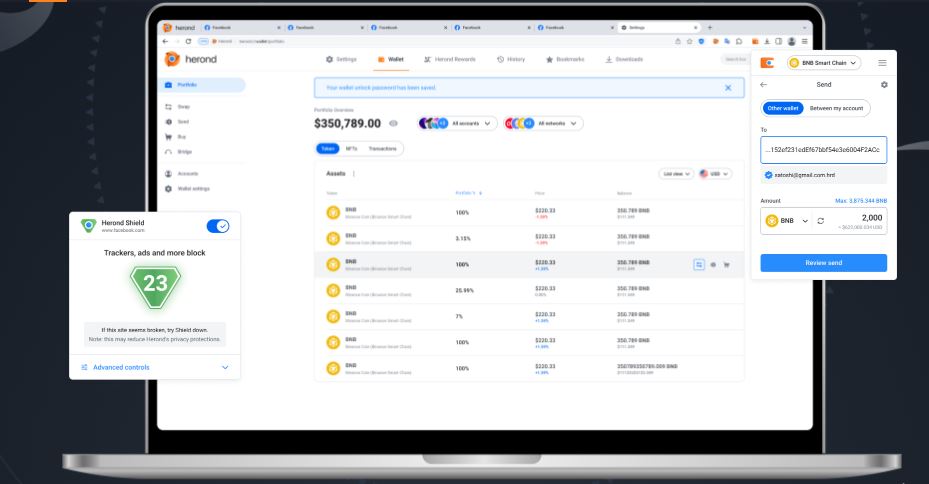The width and height of the screenshot is (929, 484).
Task: Click the gear icon in Send panel
Action: point(883,86)
